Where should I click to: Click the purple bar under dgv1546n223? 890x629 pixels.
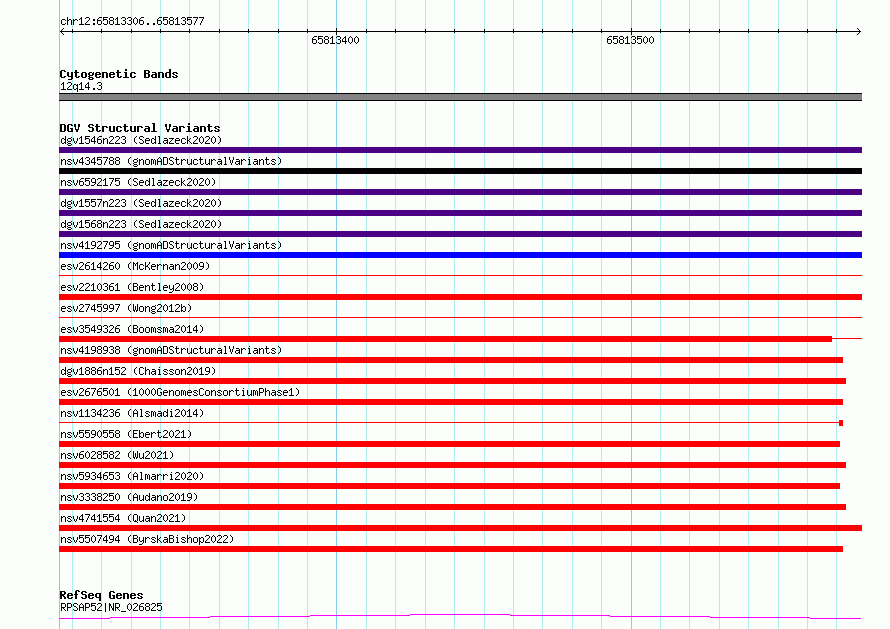pos(460,150)
